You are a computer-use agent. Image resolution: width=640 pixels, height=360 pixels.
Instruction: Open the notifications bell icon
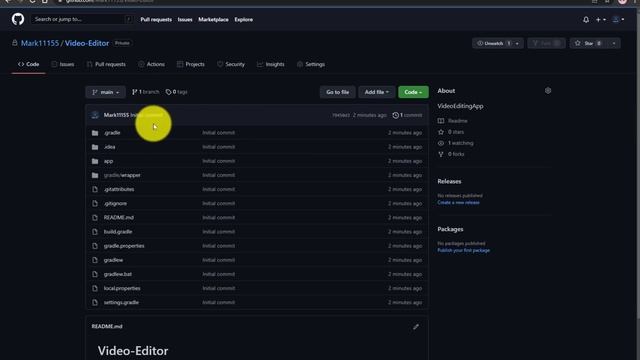tap(586, 20)
